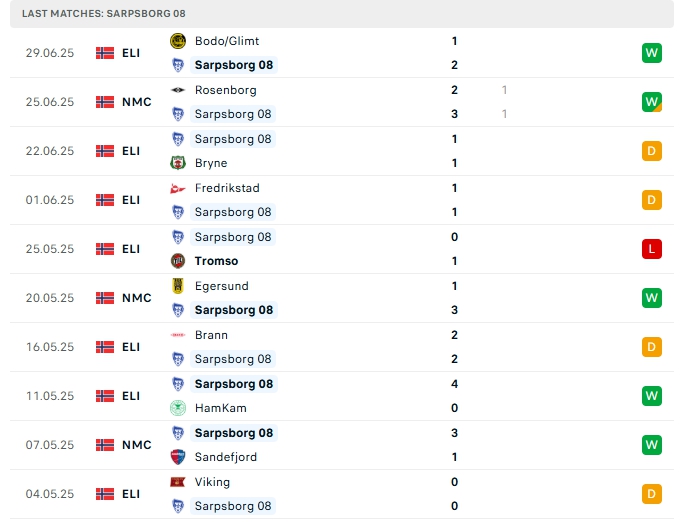Screen dimensions: 685x522
Task: Click the Bryne club crest
Action: 178,163
